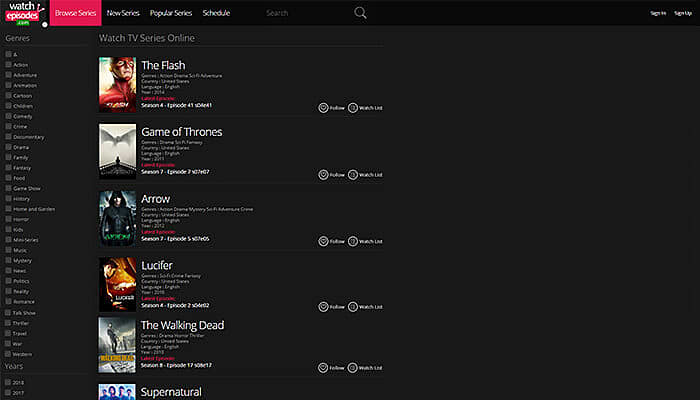Open the New Series tab

tap(123, 13)
